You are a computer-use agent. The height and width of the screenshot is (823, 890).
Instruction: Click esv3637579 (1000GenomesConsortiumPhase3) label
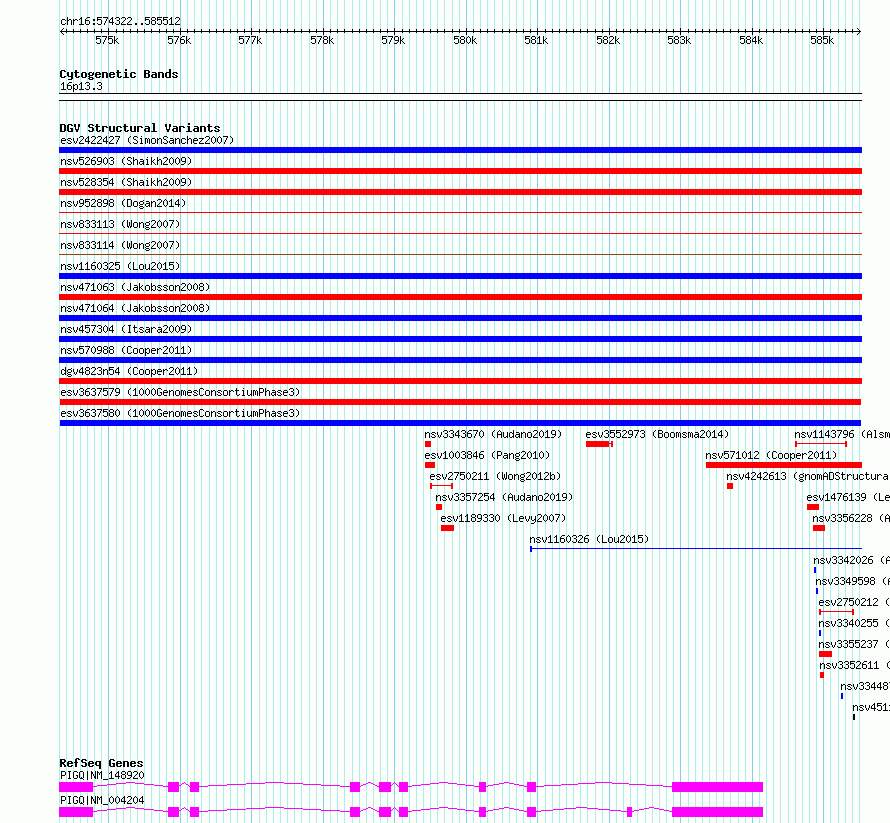pyautogui.click(x=180, y=392)
